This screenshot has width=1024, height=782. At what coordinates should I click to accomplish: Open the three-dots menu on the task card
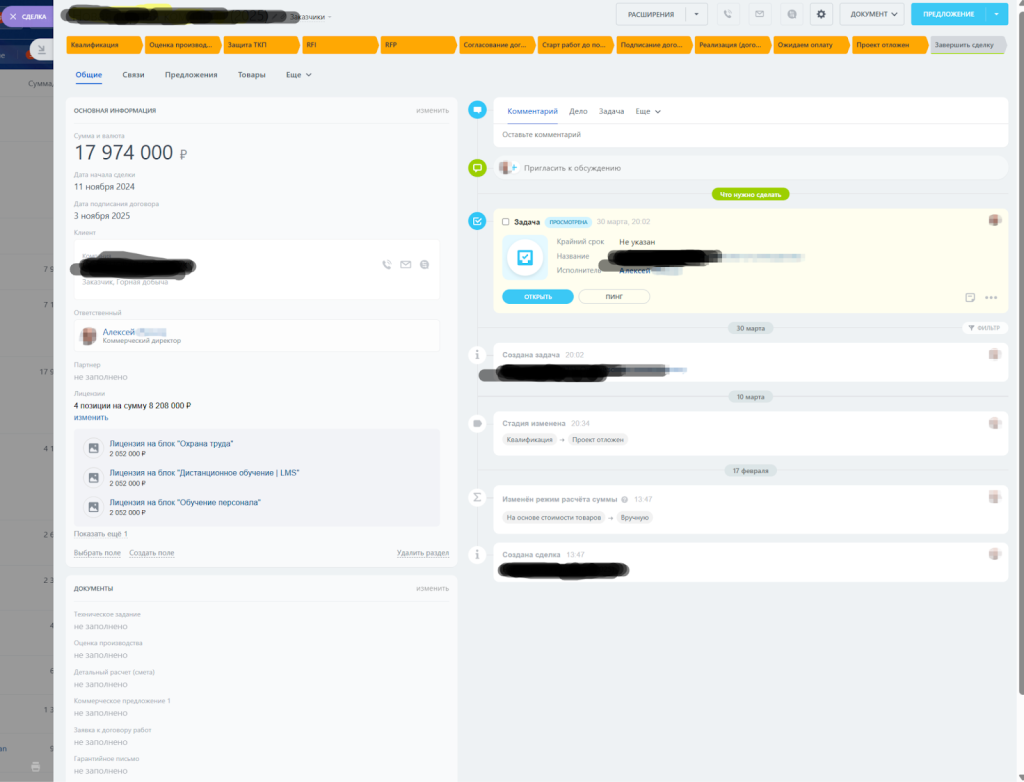pyautogui.click(x=991, y=297)
